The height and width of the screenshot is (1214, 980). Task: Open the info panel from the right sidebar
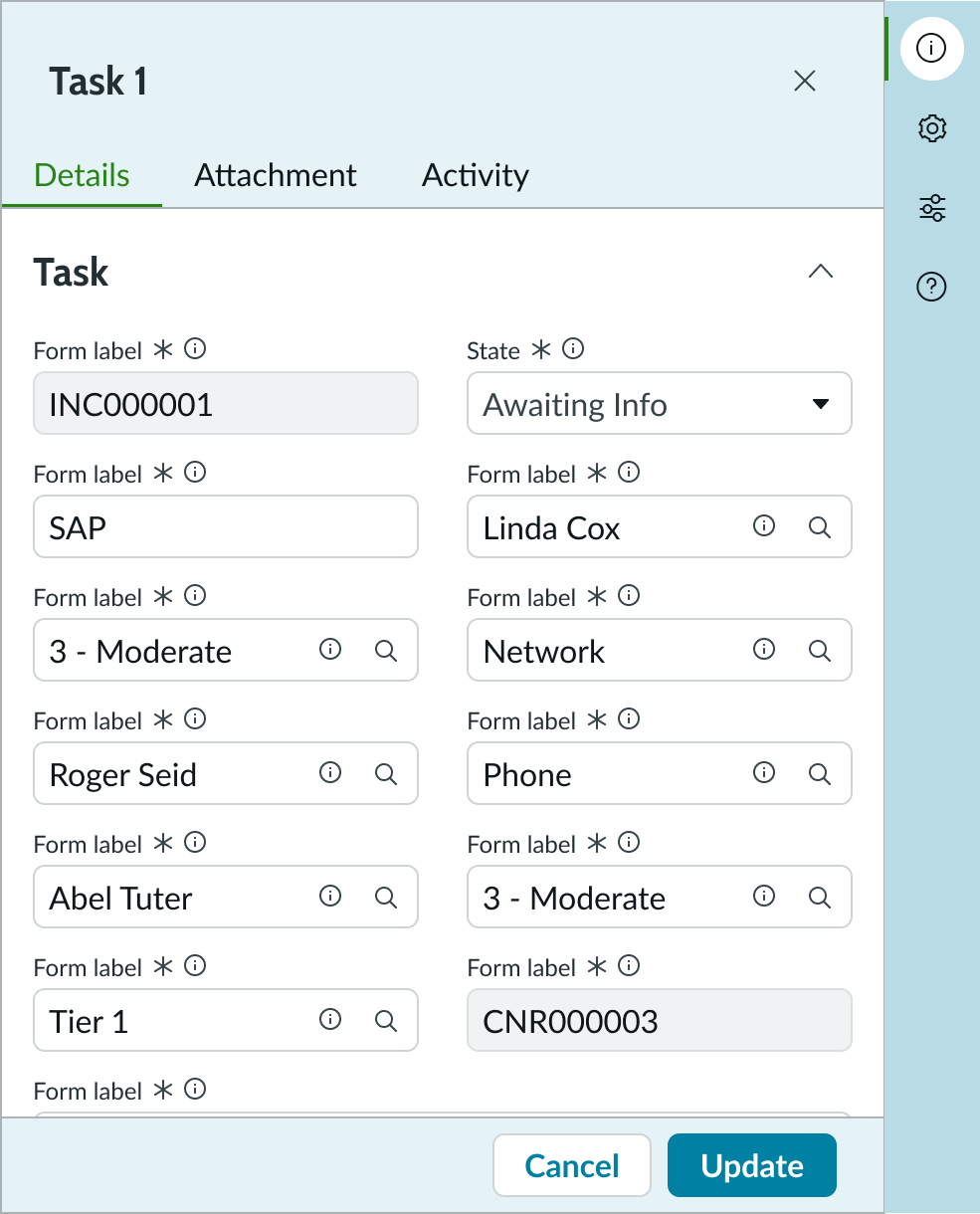point(930,48)
